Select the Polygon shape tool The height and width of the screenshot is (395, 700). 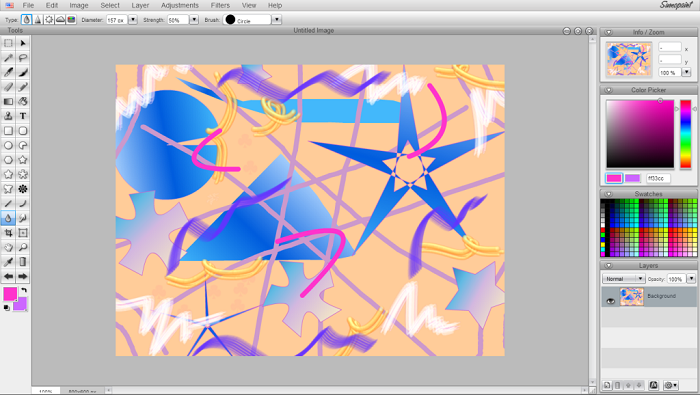pos(8,160)
